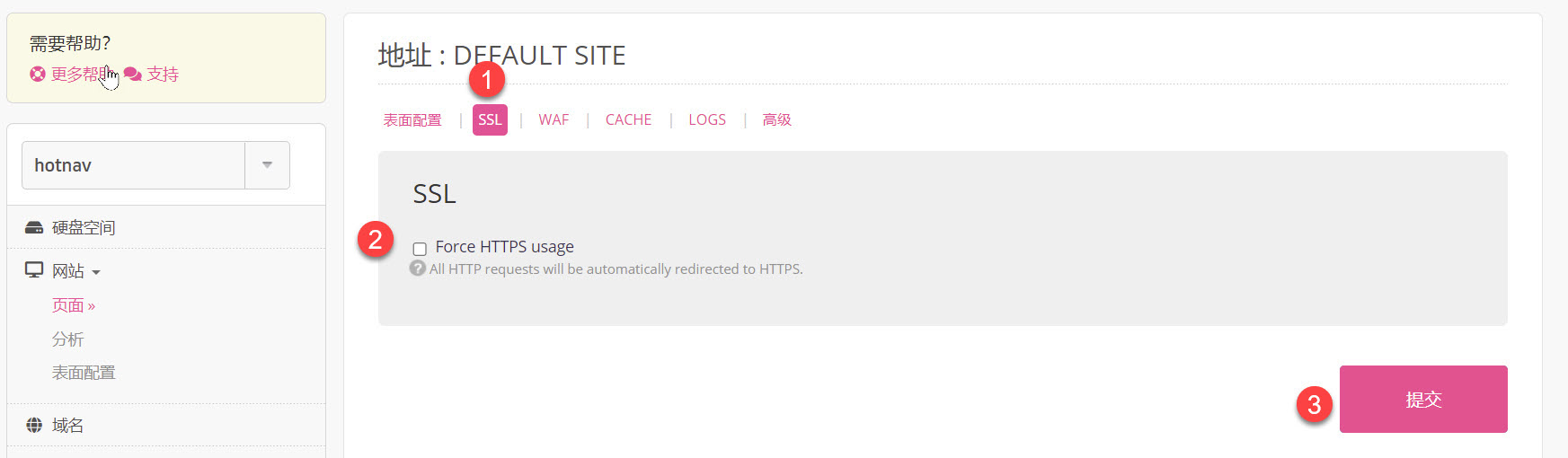Click the hotnav account selector field

tap(133, 165)
